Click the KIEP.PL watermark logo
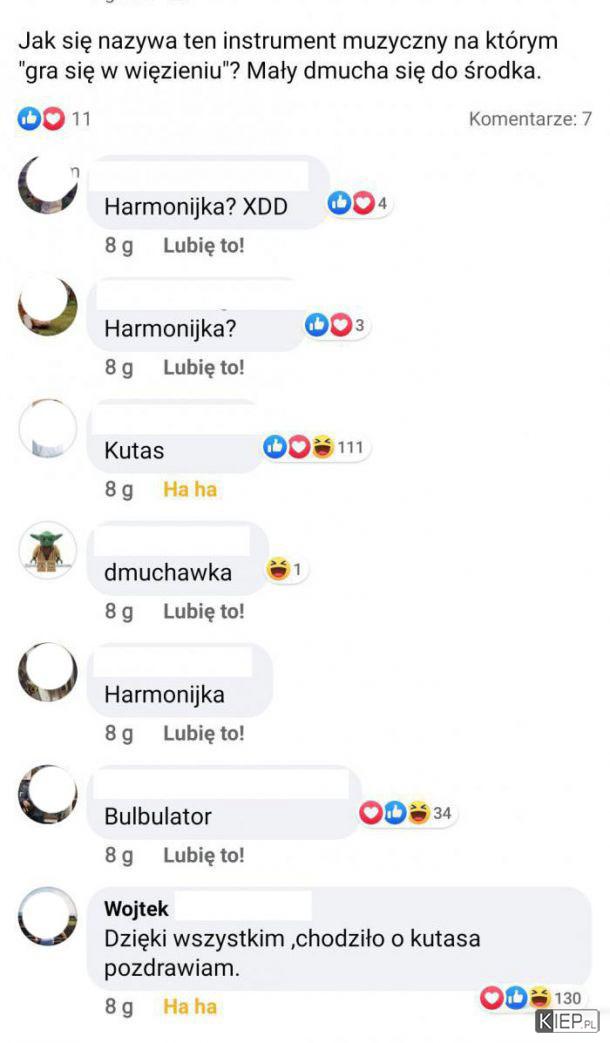 point(567,1021)
